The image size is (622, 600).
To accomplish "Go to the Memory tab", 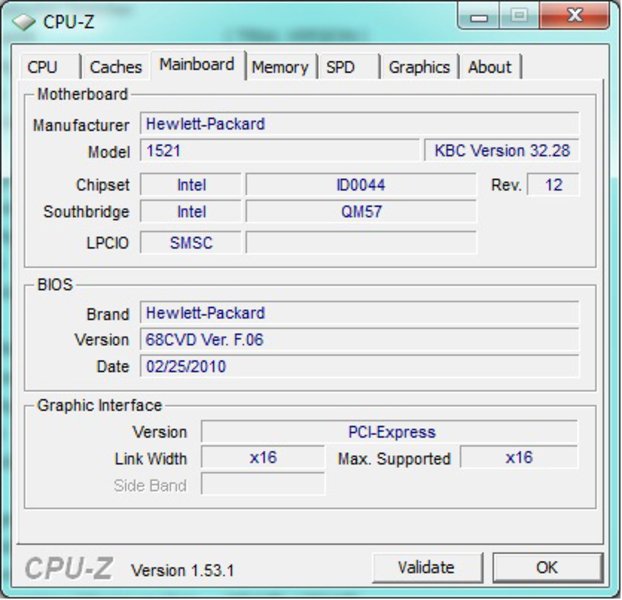I will pyautogui.click(x=280, y=67).
